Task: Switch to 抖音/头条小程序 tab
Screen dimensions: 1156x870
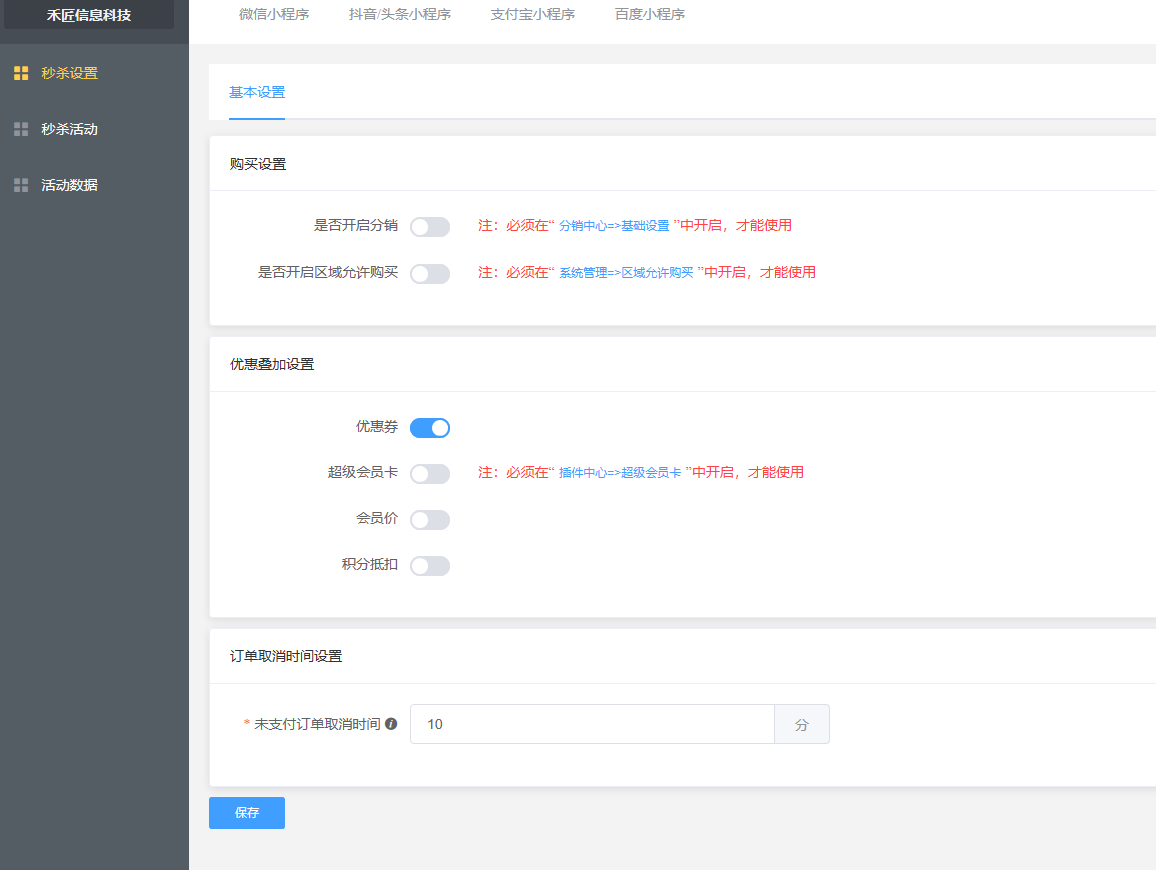Action: pos(400,14)
